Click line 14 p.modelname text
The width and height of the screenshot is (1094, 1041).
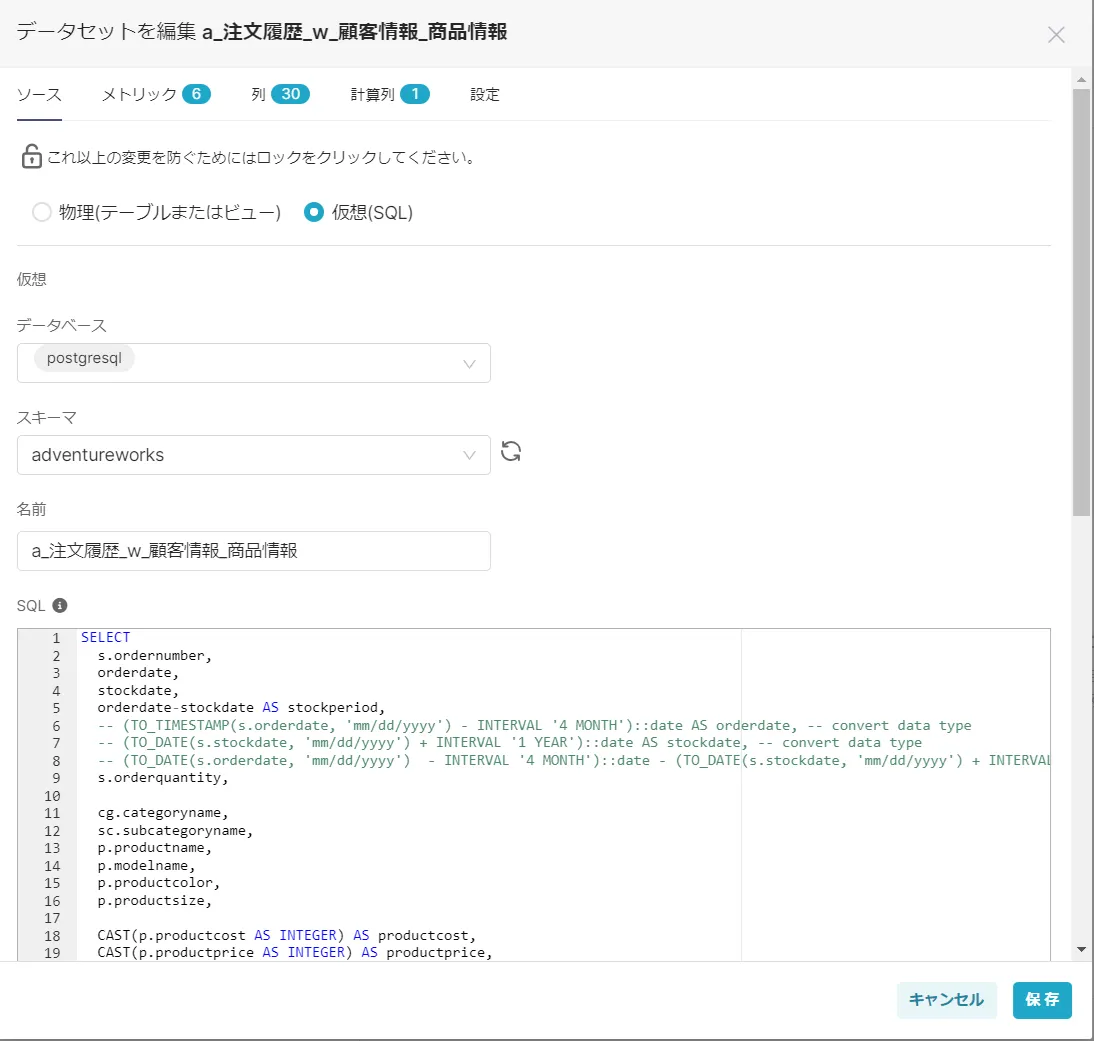coord(146,866)
